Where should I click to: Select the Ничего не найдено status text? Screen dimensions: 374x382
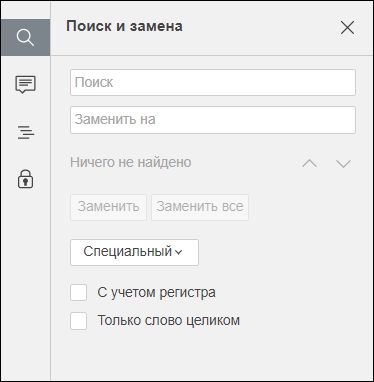(x=131, y=162)
